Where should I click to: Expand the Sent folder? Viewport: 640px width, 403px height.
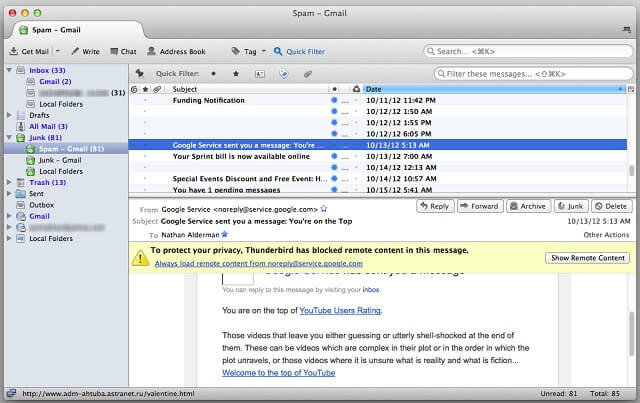pos(9,194)
